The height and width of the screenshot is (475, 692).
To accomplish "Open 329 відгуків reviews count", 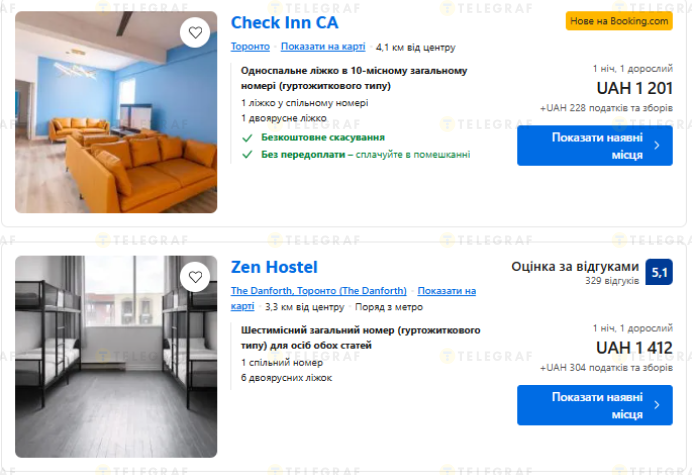I will coord(611,281).
